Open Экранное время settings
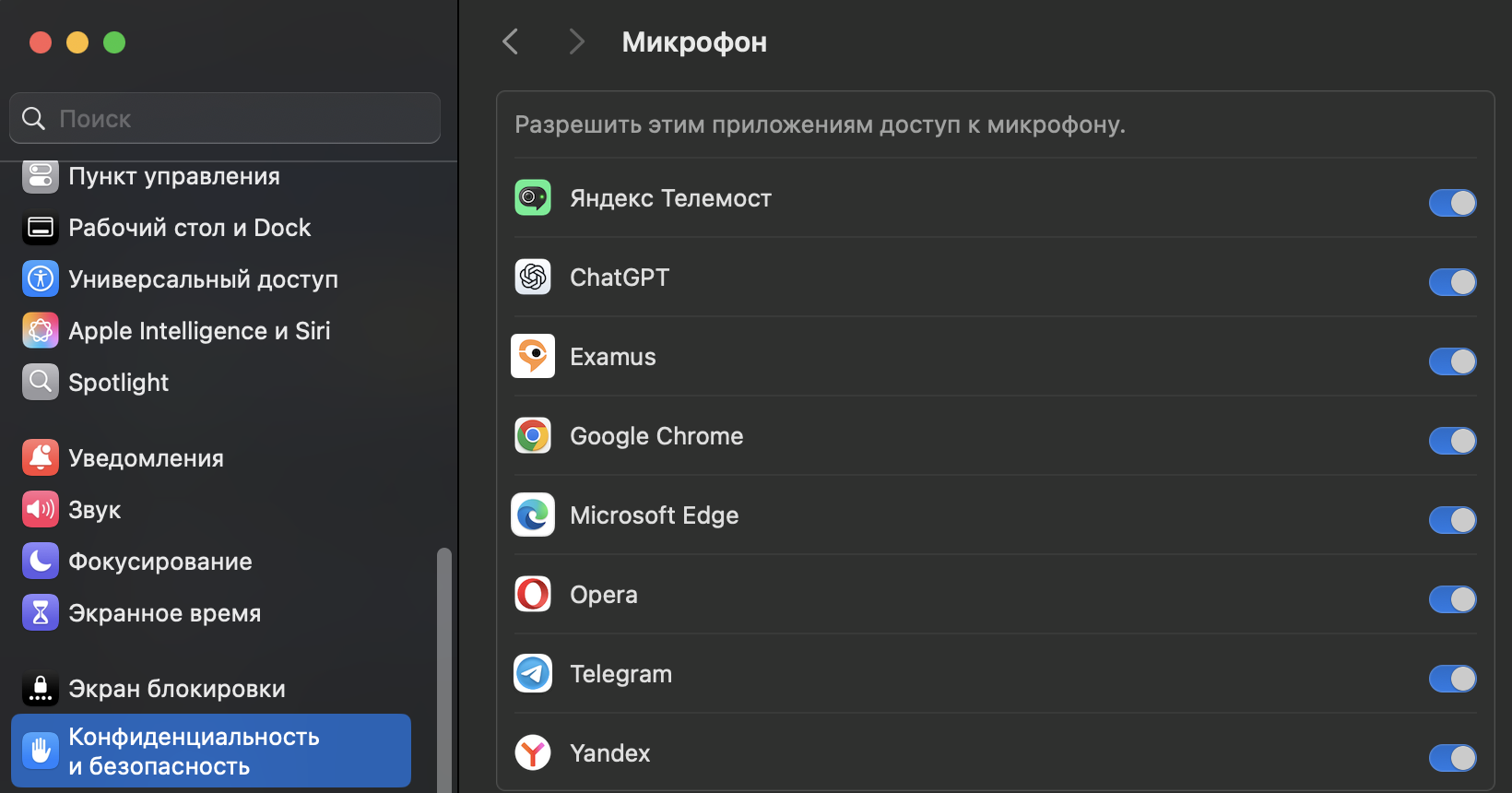The width and height of the screenshot is (1512, 793). [211, 612]
